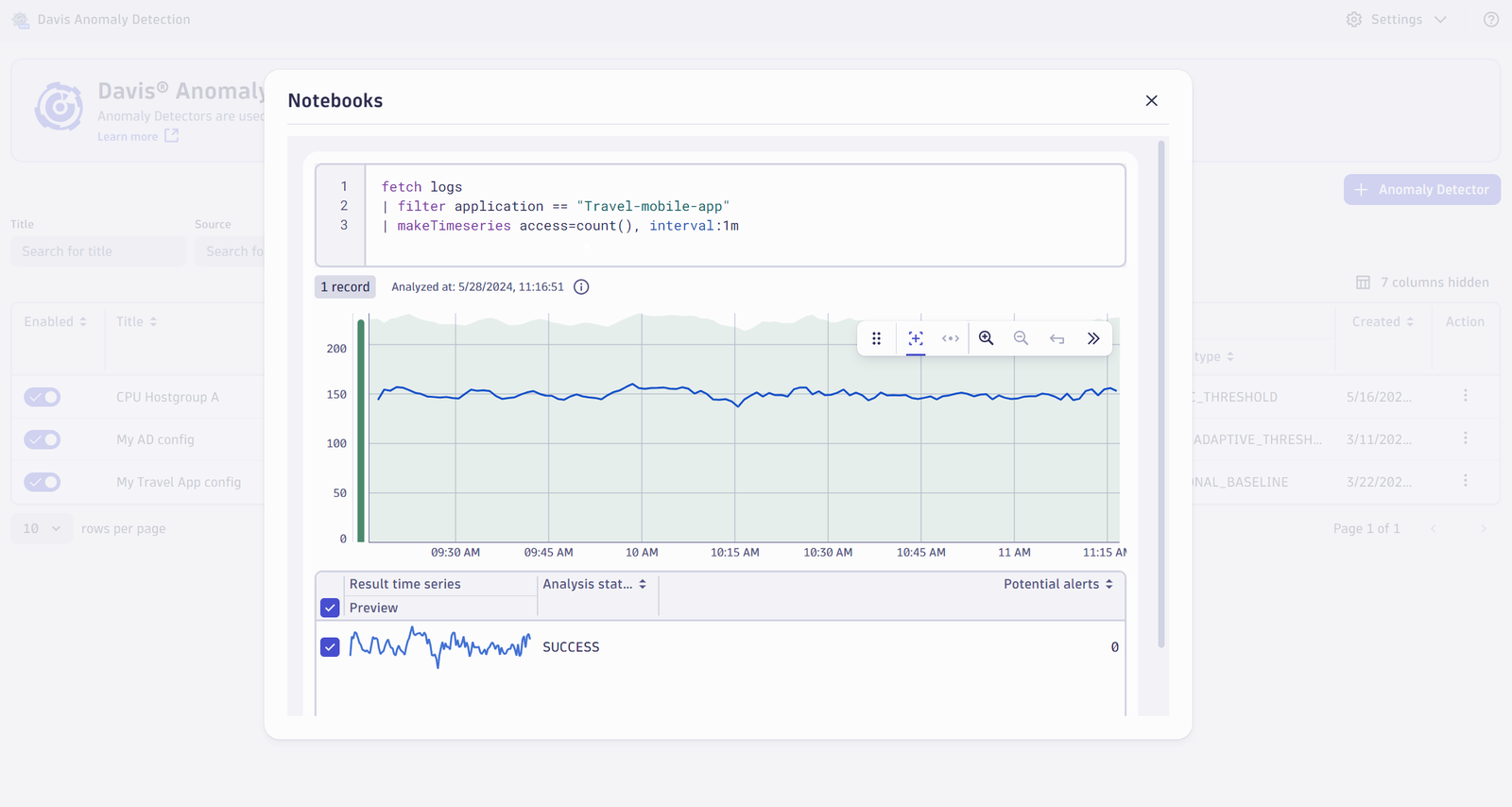Activate the zoom-to-selection chart tool
This screenshot has height=807, width=1512.
pos(916,338)
